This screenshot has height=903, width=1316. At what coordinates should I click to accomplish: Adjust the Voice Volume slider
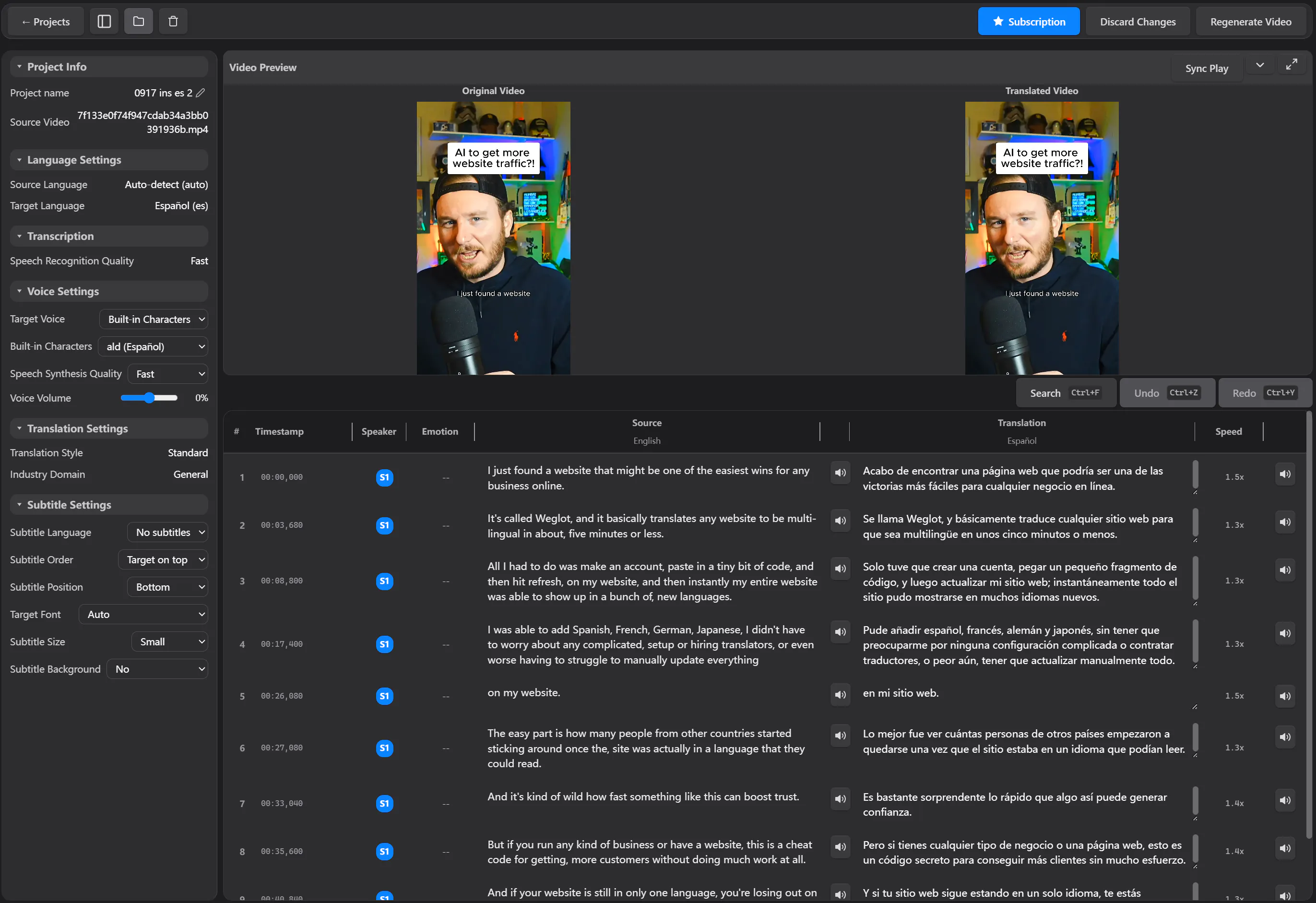149,398
